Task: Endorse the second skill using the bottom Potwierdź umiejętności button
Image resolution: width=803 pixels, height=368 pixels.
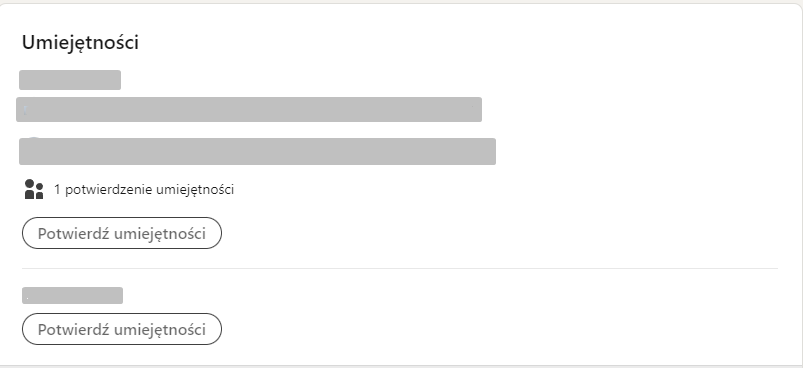Action: point(122,329)
